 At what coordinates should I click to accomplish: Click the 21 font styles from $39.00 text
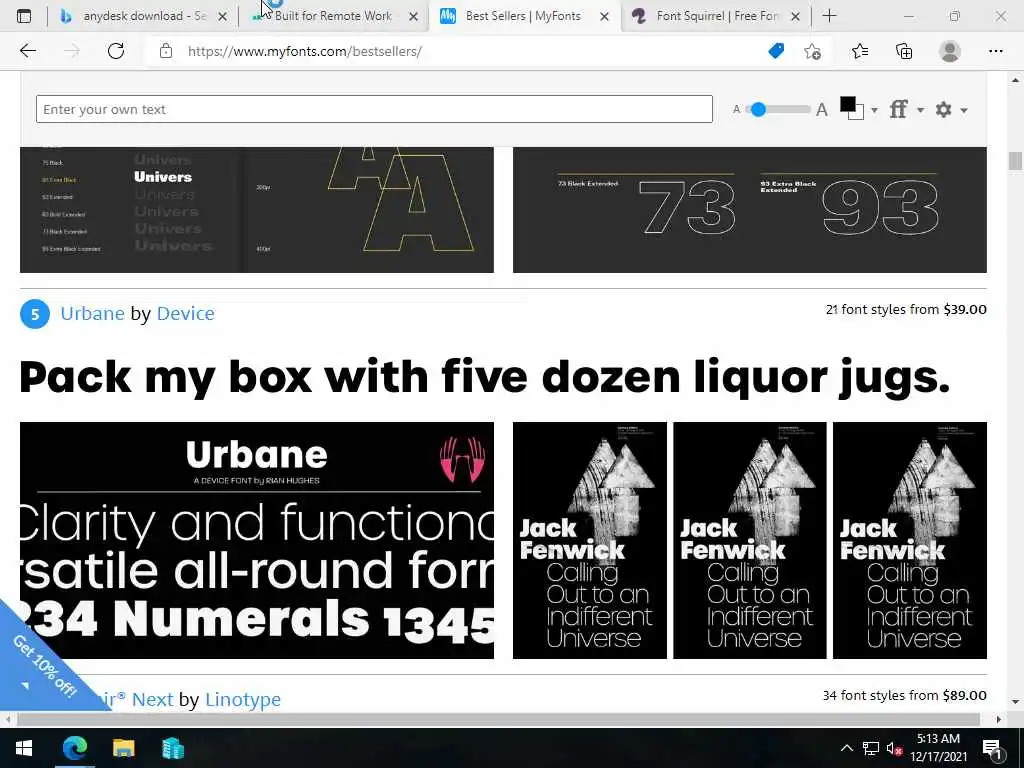click(906, 309)
